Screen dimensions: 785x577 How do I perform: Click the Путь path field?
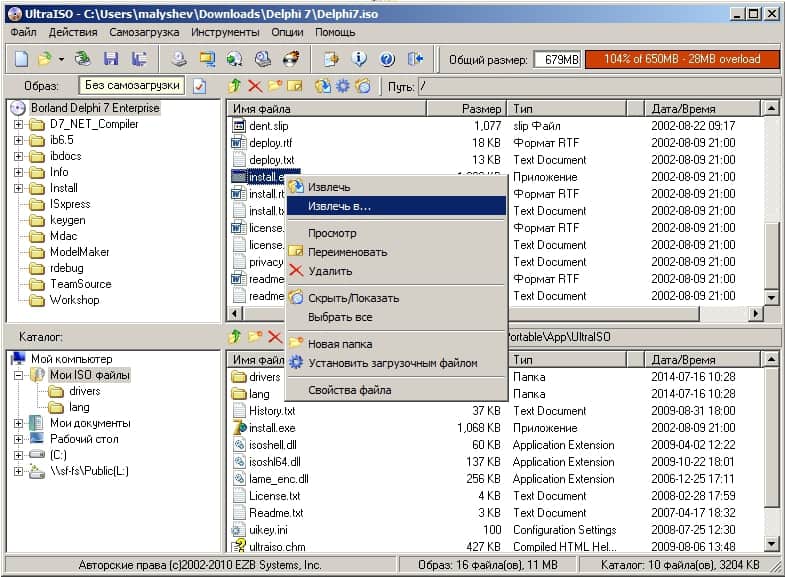(599, 86)
